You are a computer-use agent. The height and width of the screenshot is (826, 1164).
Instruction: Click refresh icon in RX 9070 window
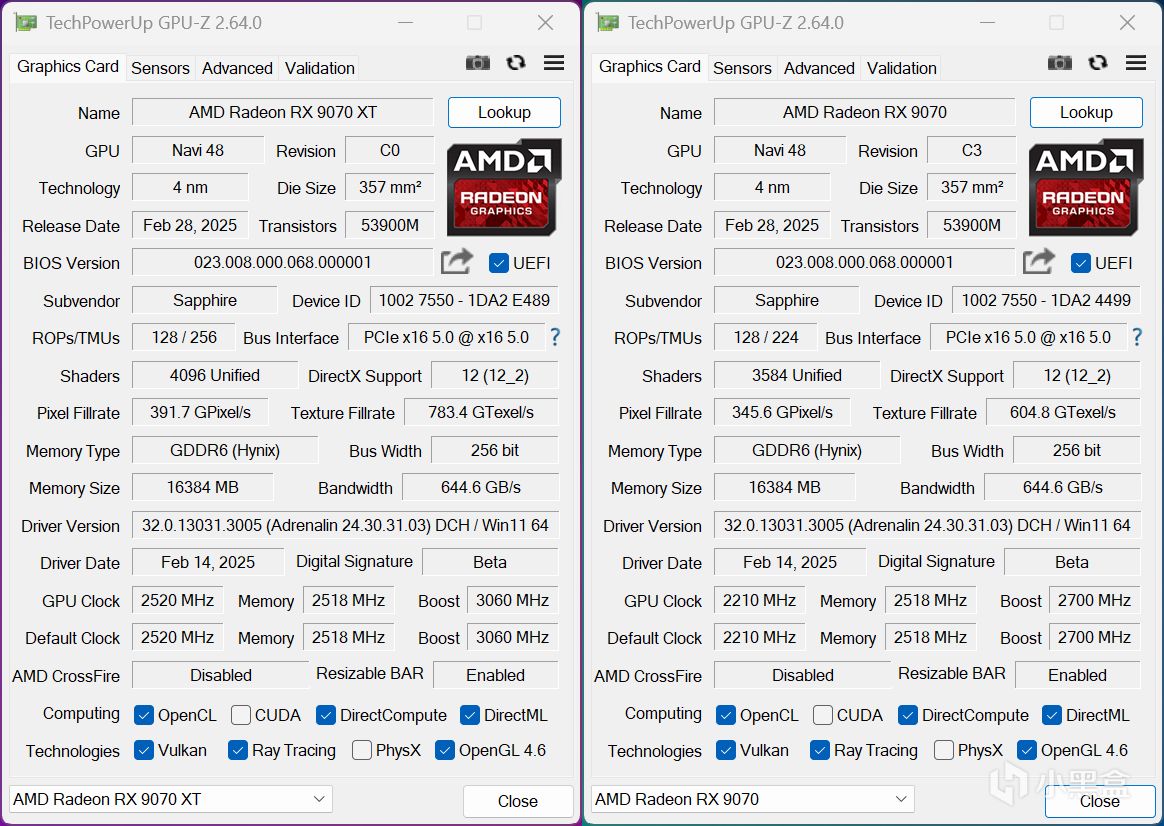click(1098, 63)
